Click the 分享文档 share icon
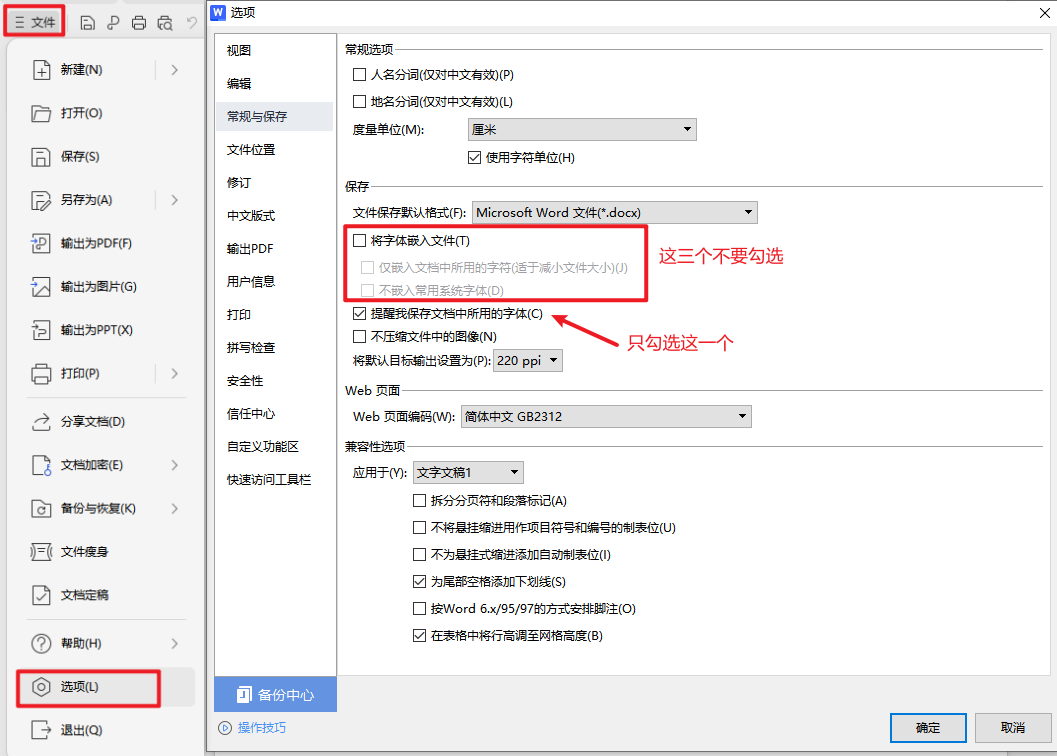The width and height of the screenshot is (1057, 756). (x=41, y=422)
